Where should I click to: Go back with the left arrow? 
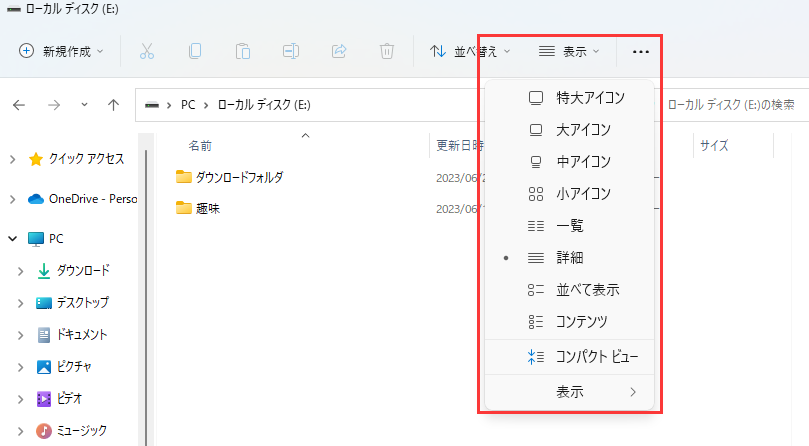[x=19, y=105]
